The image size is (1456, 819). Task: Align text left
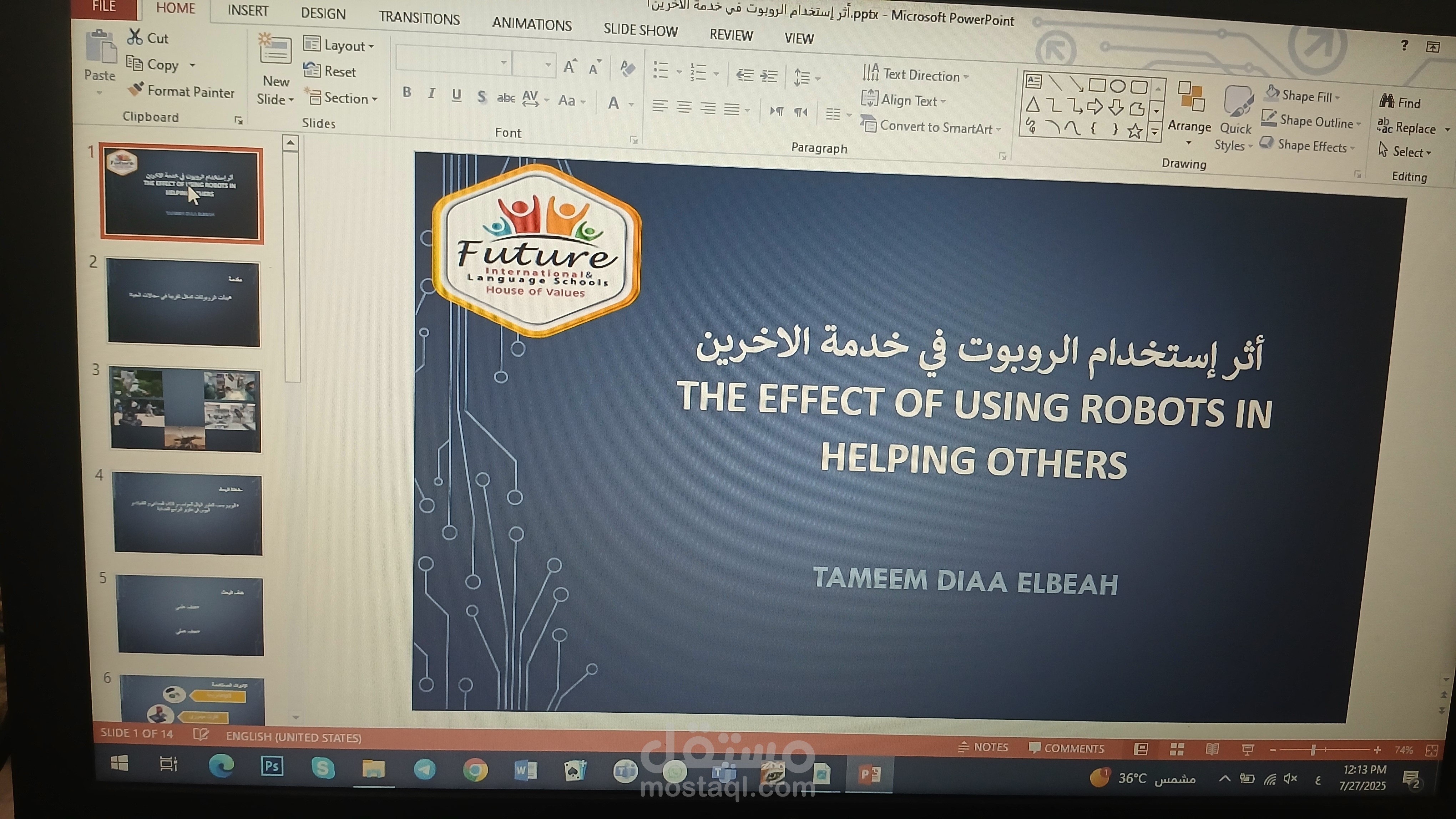pyautogui.click(x=659, y=106)
